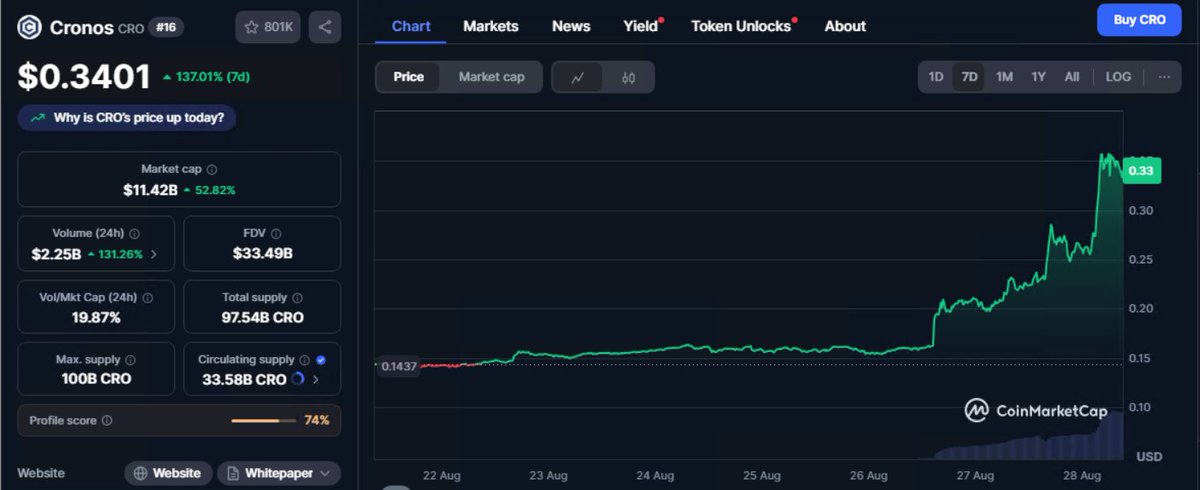Switch to the Markets tab

tap(491, 26)
